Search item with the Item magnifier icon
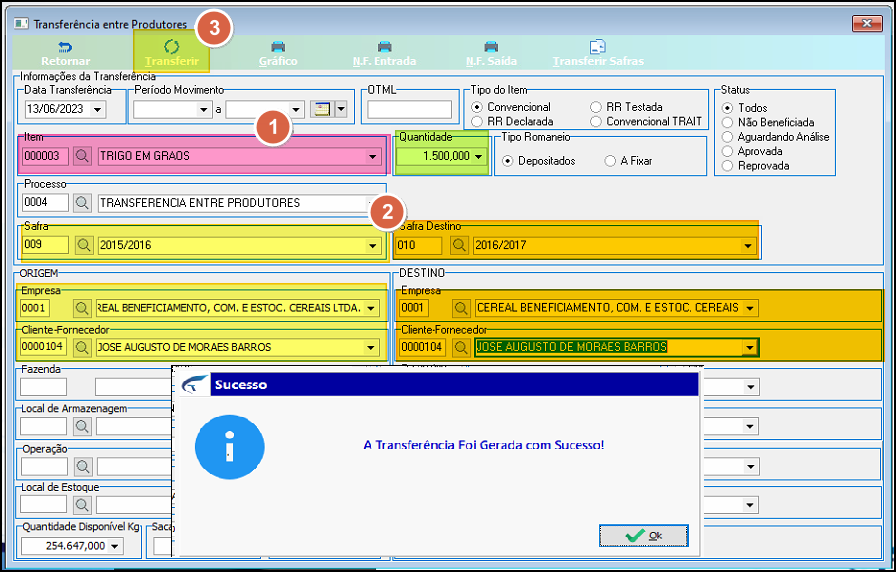Screen dimensions: 896x572 (x=82, y=155)
